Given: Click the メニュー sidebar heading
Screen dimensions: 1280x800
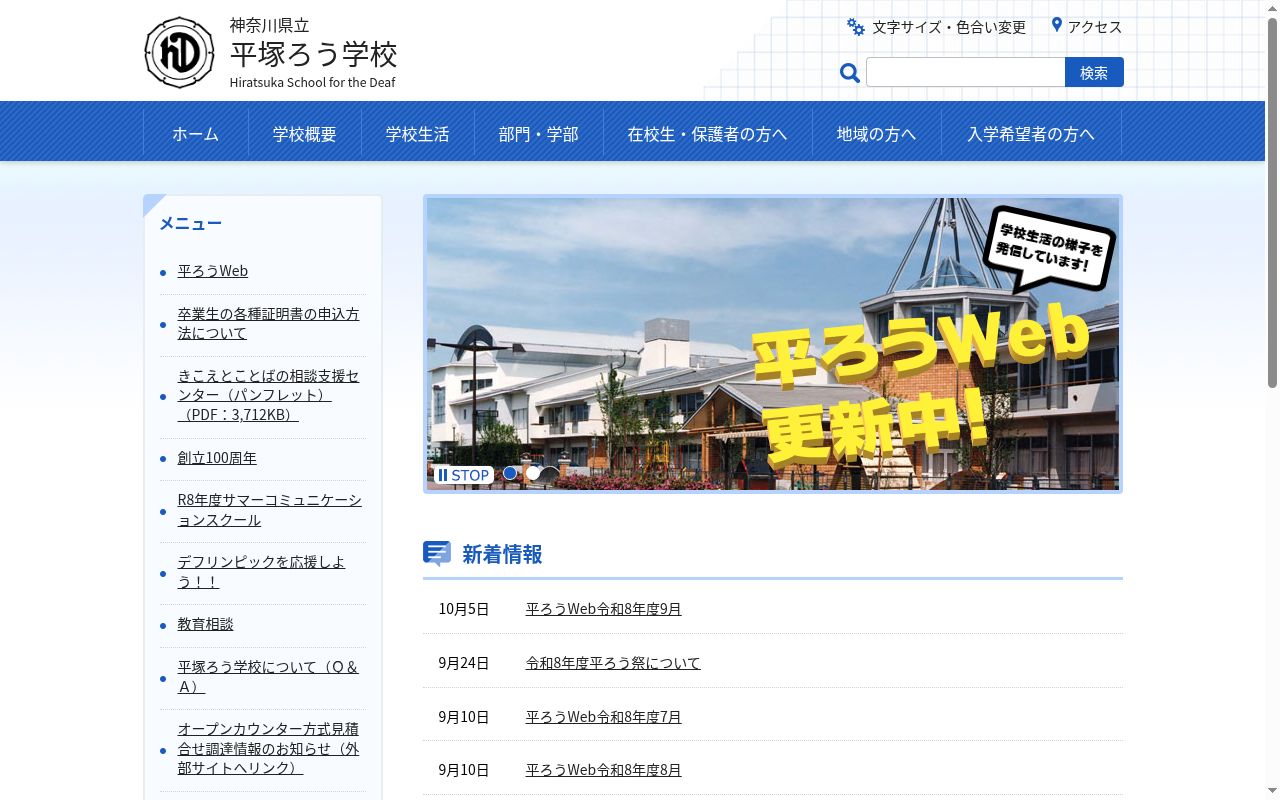Looking at the screenshot, I should [190, 223].
